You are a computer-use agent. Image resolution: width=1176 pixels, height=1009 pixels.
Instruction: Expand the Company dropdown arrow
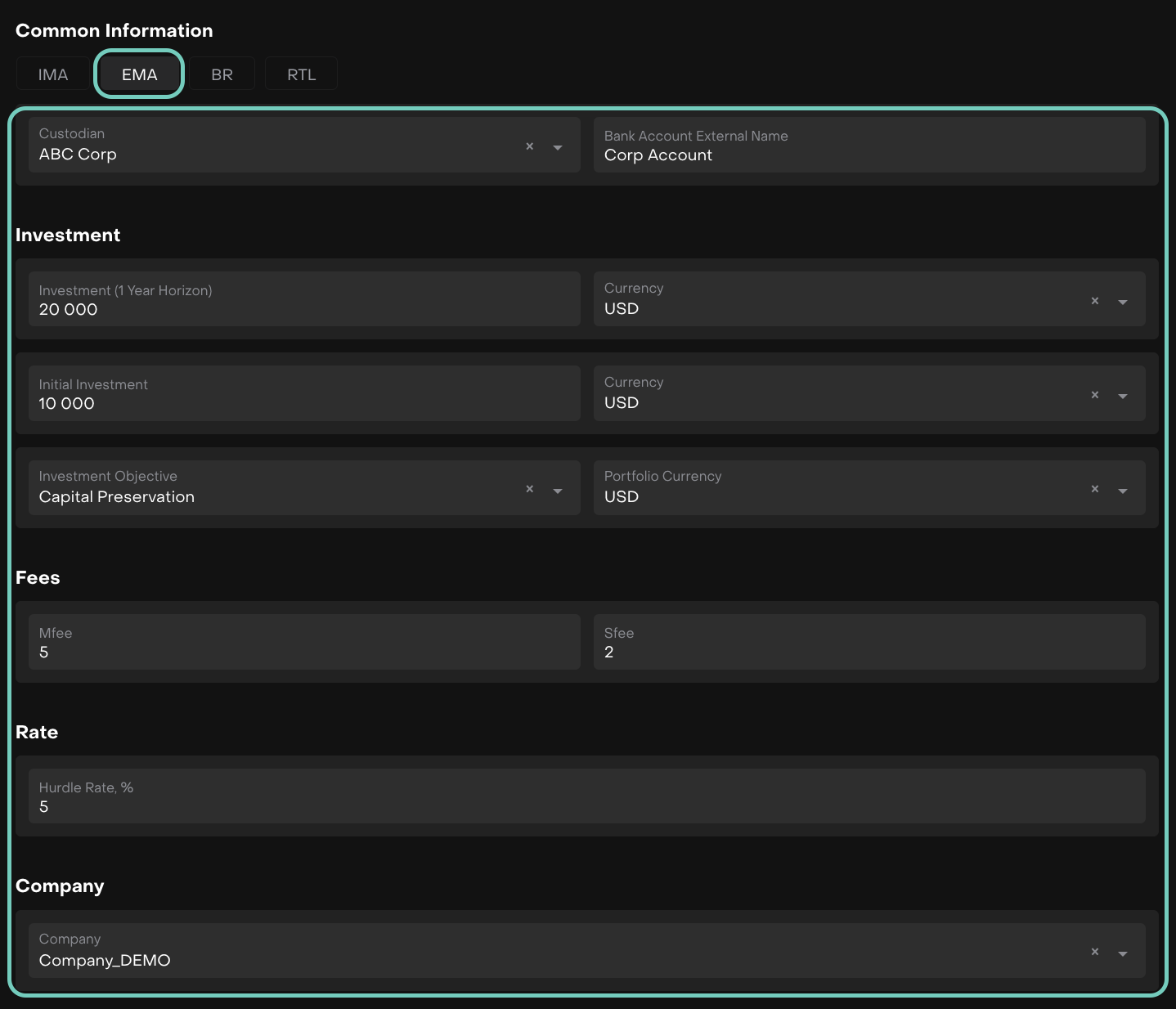(x=1123, y=953)
